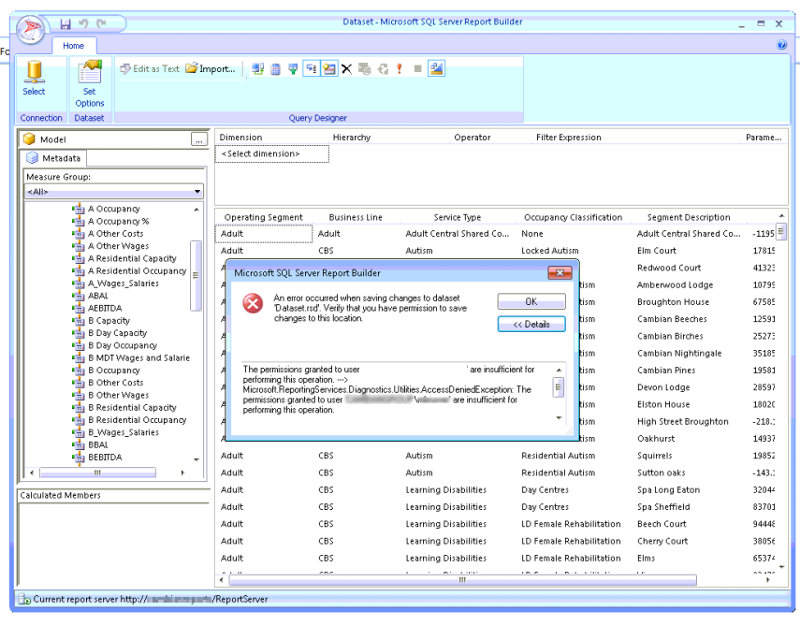800x619 pixels.
Task: Toggle Design Mode in the Query Designer toolbar
Action: click(436, 68)
